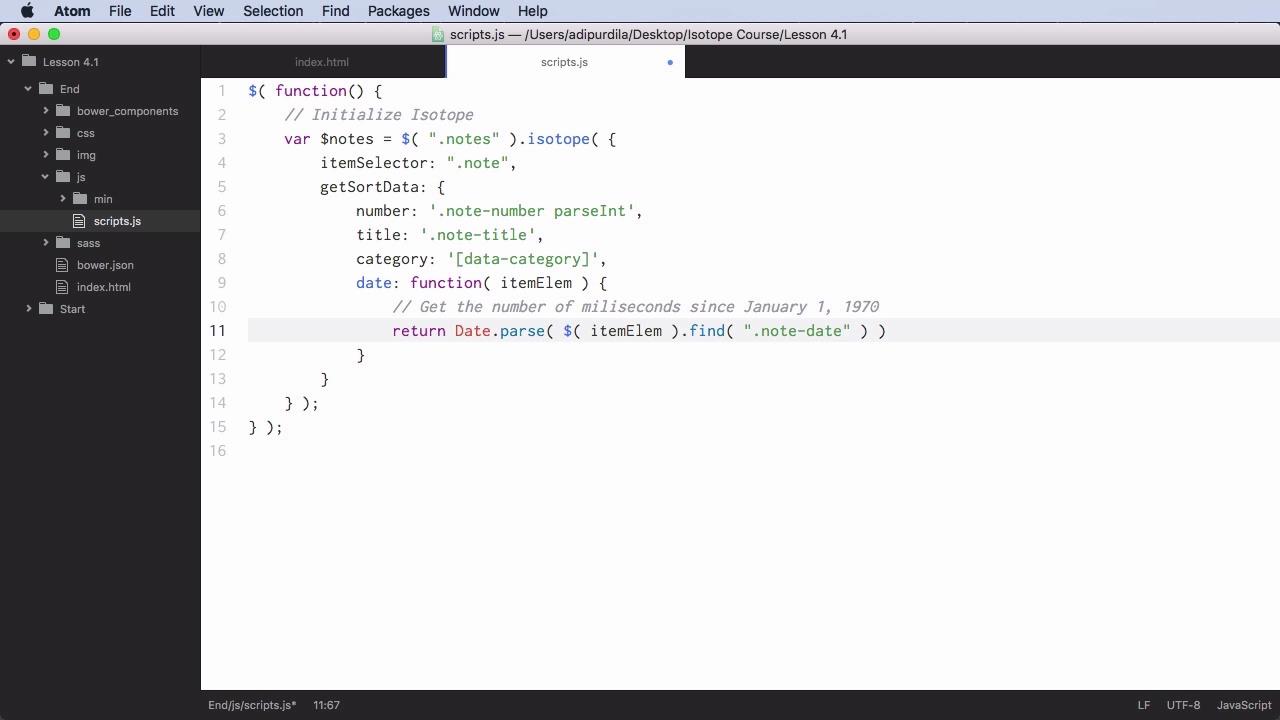Viewport: 1280px width, 720px height.
Task: Click the Start folder icon
Action: click(45, 308)
